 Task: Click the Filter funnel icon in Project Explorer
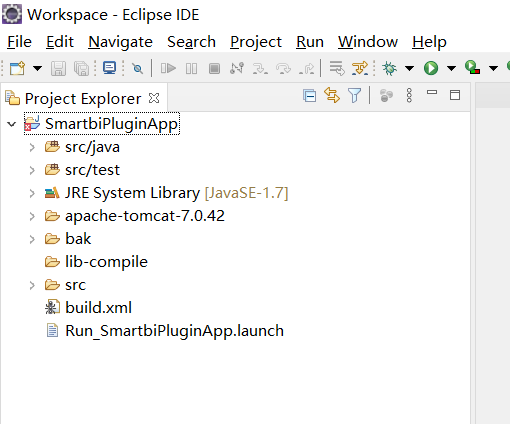coord(354,96)
